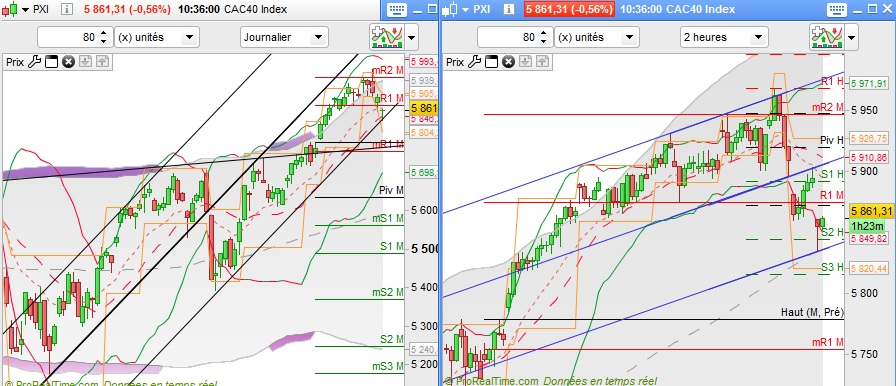Expand chart style dropdown arrow beside PXI, 2-hour window
This screenshot has height=386, width=896.
[466, 10]
